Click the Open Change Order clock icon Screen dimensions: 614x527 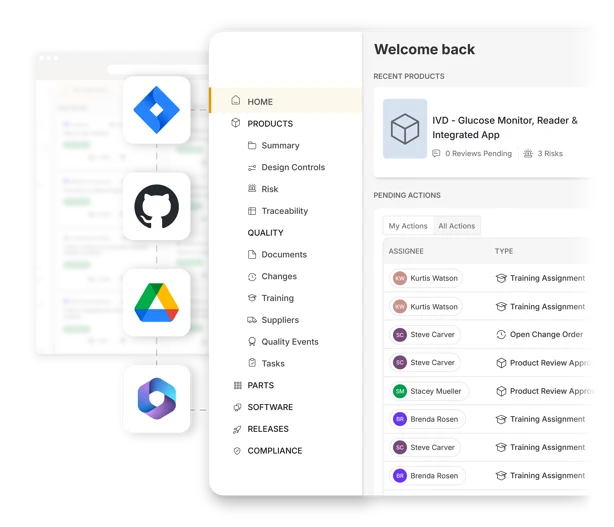501,334
